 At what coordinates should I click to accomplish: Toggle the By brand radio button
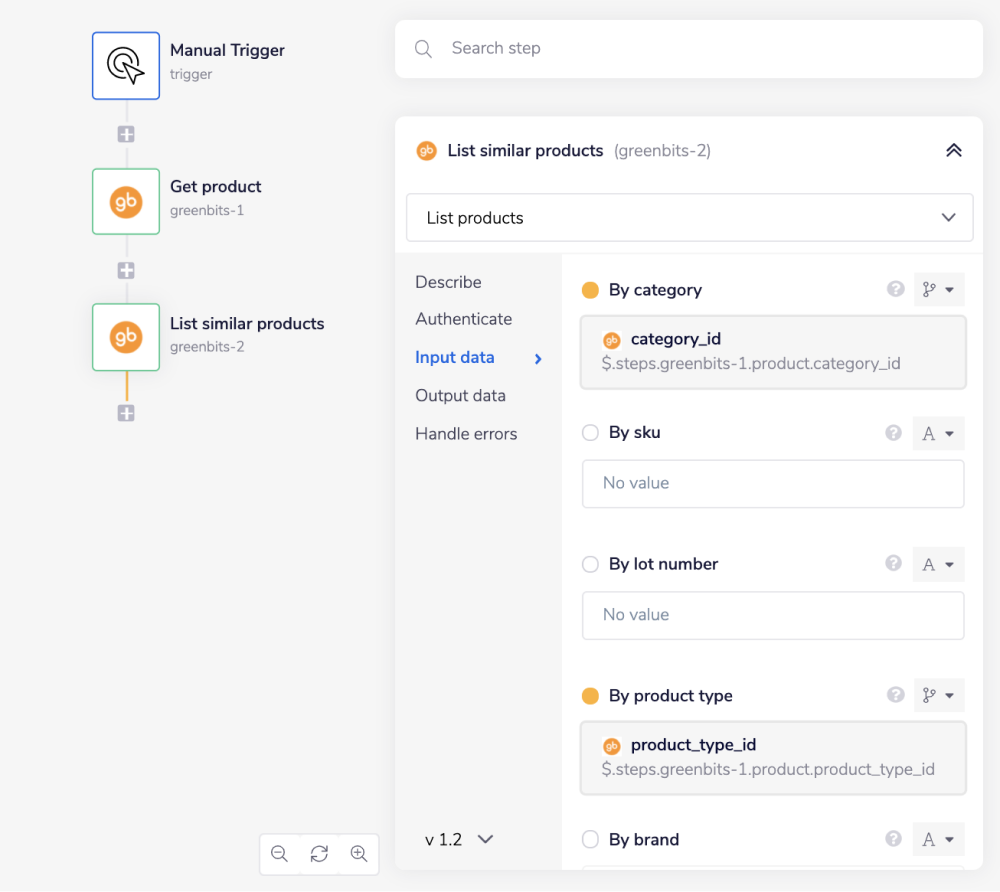point(590,840)
